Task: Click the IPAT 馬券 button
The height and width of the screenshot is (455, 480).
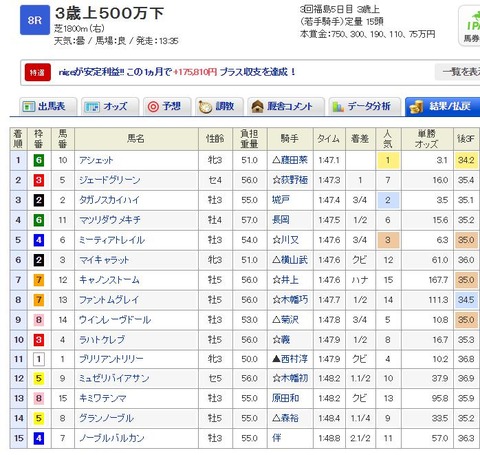Action: click(469, 25)
